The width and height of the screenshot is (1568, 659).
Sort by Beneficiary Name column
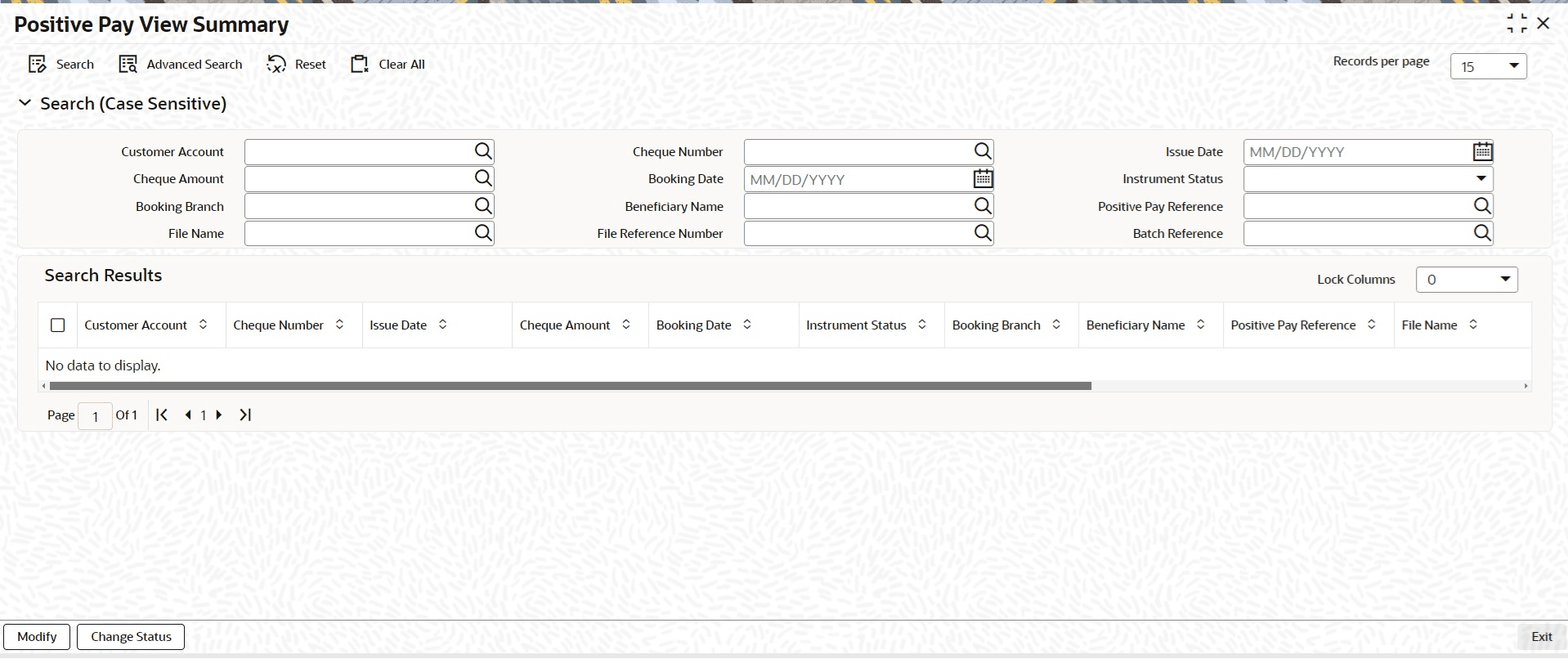(x=1201, y=325)
